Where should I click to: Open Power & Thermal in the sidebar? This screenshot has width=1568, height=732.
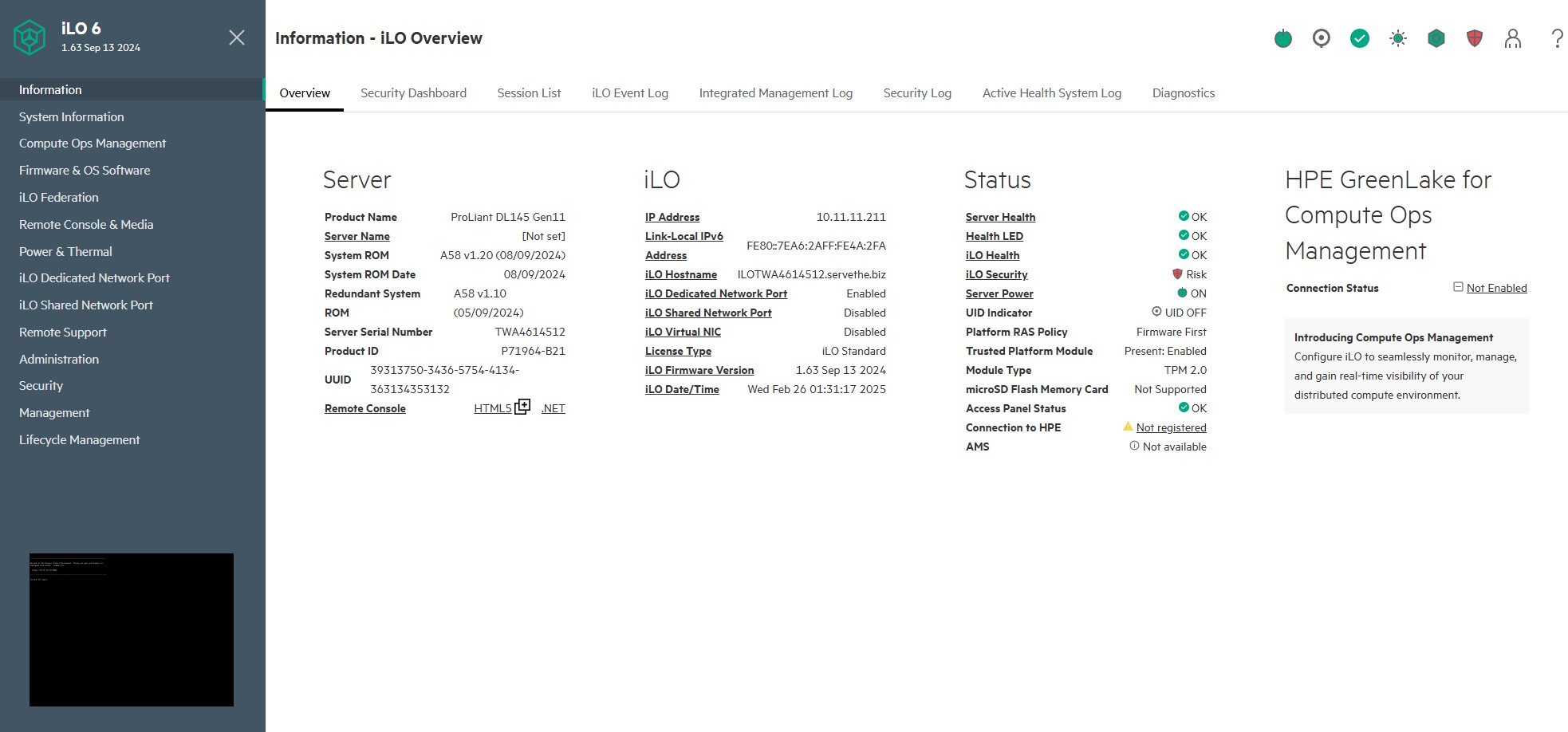[65, 252]
